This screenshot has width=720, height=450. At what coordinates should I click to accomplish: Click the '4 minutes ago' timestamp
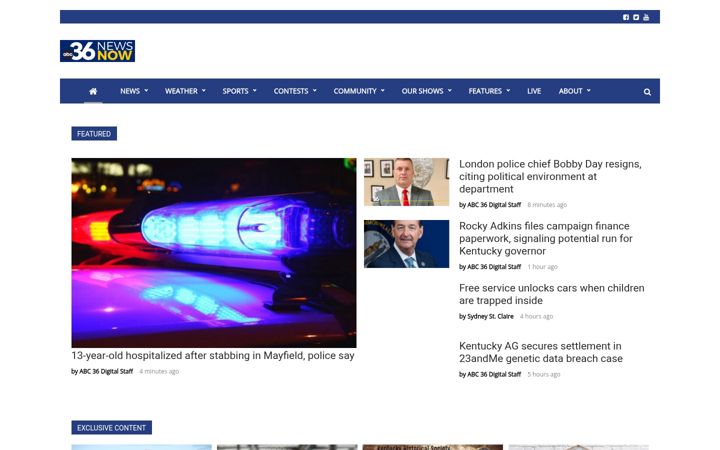point(159,371)
